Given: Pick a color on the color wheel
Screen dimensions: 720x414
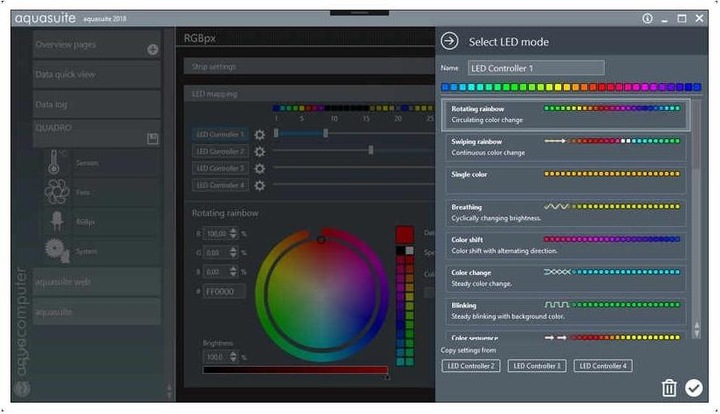Looking at the screenshot, I should coord(322,294).
